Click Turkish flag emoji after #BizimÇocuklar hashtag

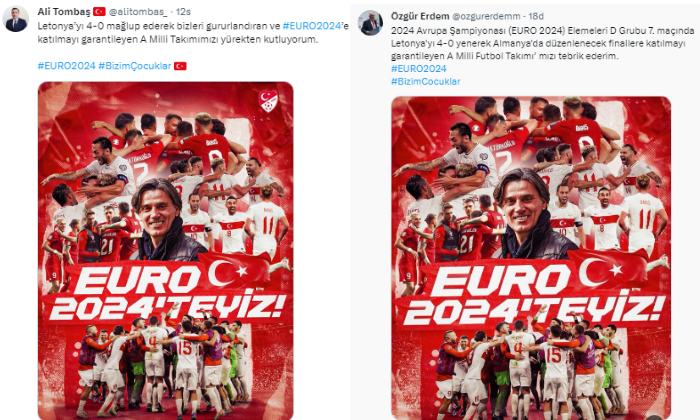coord(180,66)
